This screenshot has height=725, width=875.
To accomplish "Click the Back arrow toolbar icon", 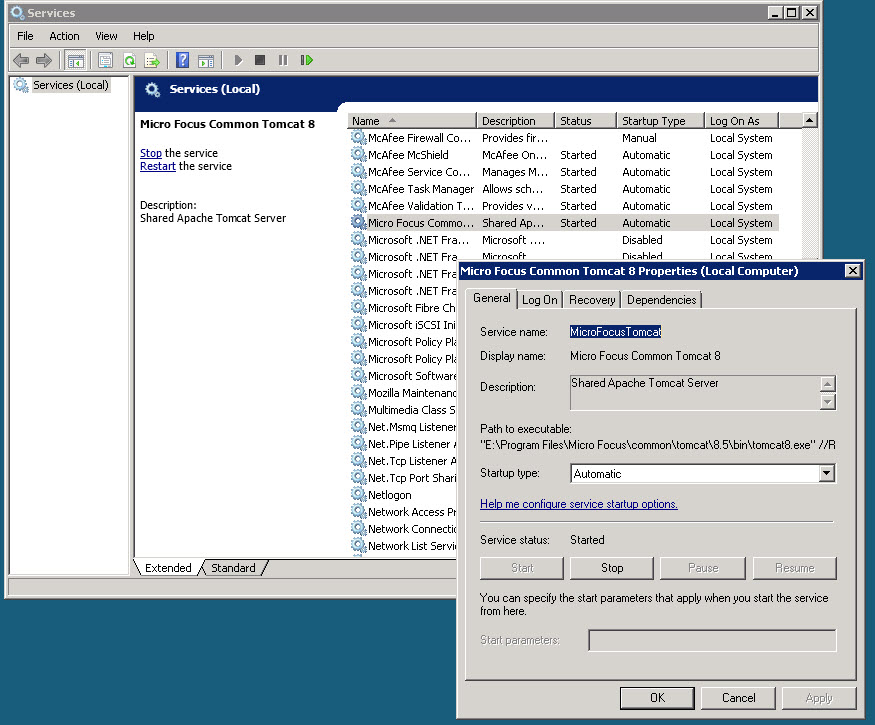I will tap(20, 61).
